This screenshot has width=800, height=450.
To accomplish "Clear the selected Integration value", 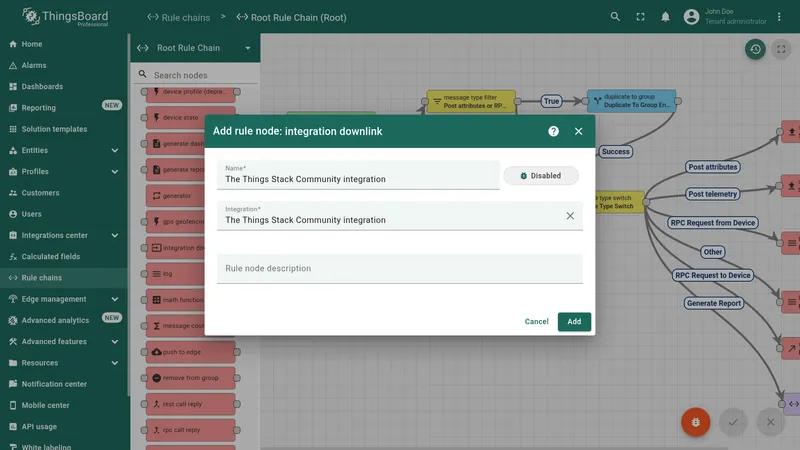I will point(570,216).
